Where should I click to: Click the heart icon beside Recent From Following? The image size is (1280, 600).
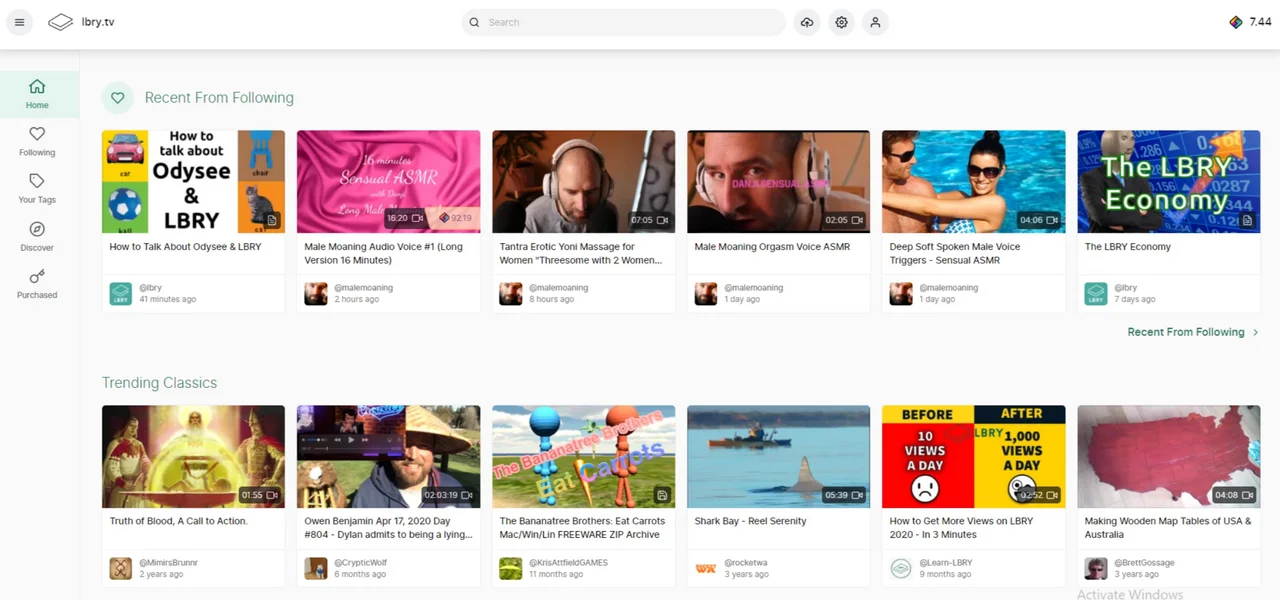[x=117, y=97]
